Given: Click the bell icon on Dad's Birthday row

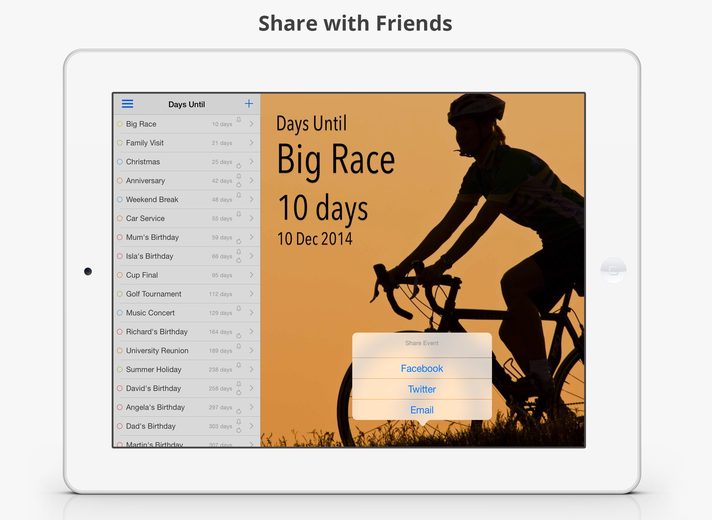Looking at the screenshot, I should click(x=239, y=422).
